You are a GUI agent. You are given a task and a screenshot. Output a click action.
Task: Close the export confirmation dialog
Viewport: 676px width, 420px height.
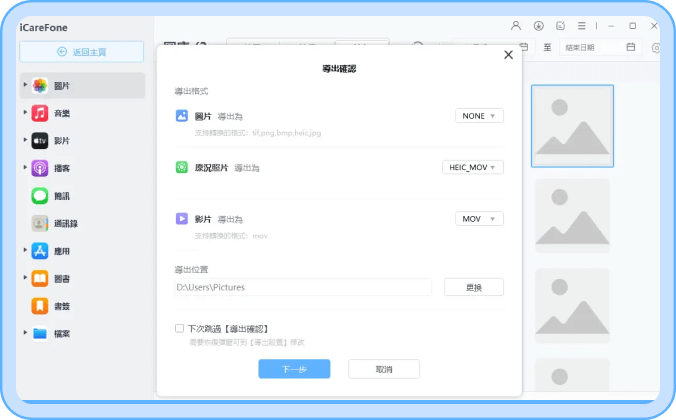[x=509, y=55]
